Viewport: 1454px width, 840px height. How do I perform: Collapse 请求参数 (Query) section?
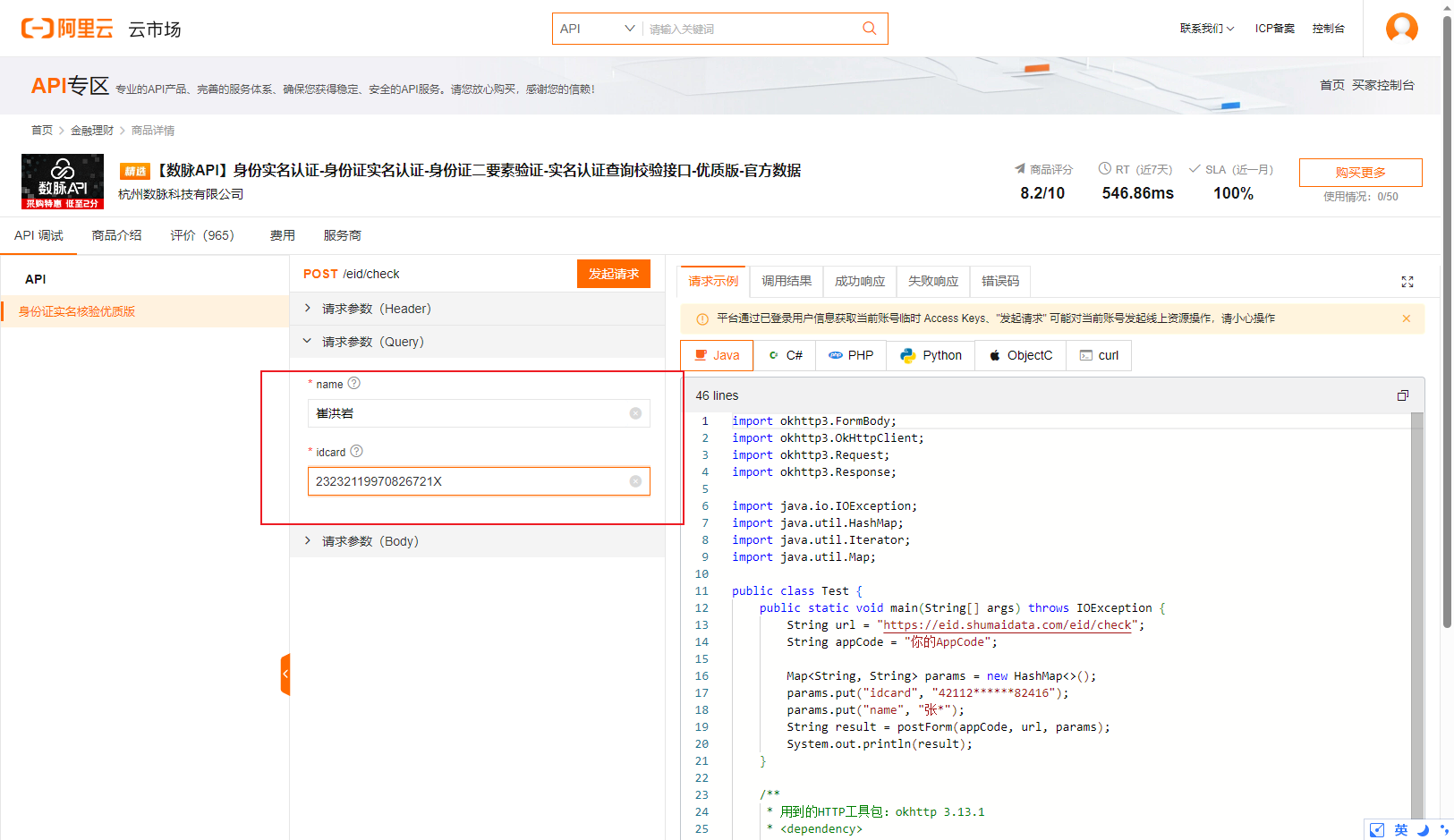(478, 342)
